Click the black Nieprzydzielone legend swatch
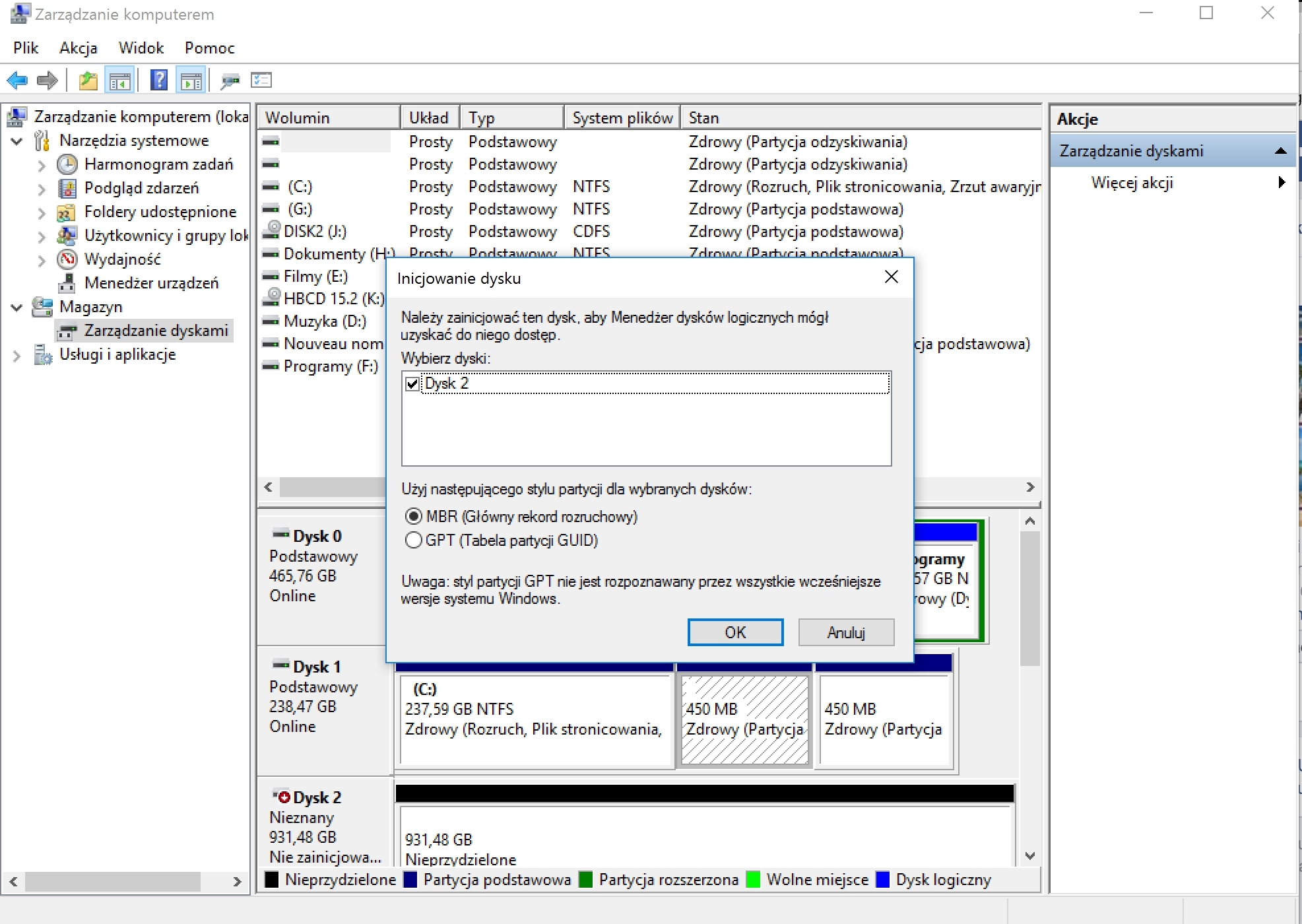This screenshot has width=1302, height=924. point(271,880)
